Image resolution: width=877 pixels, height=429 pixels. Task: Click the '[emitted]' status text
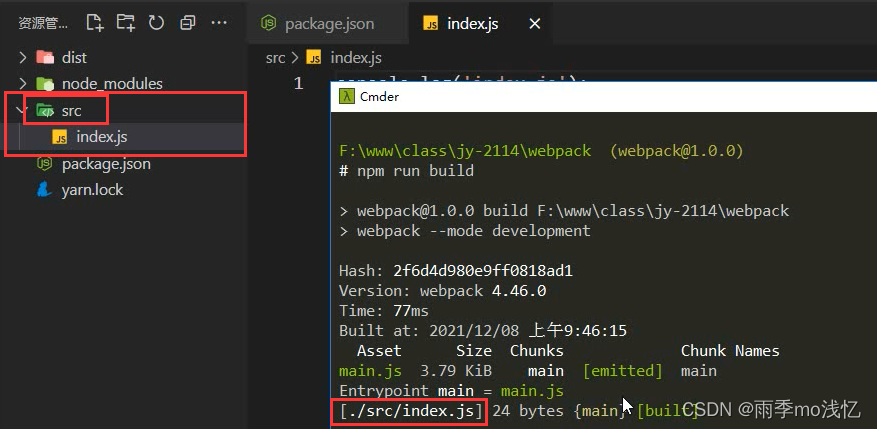(623, 371)
